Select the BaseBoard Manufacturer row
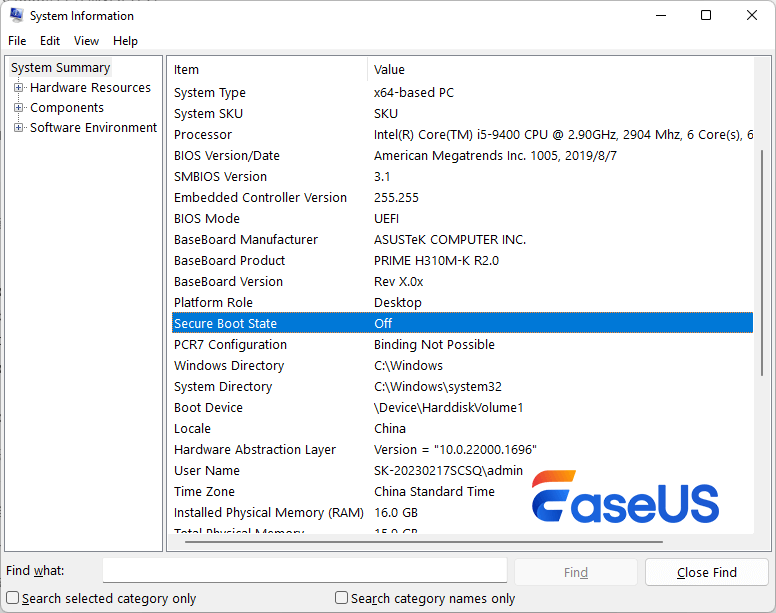 pos(462,239)
